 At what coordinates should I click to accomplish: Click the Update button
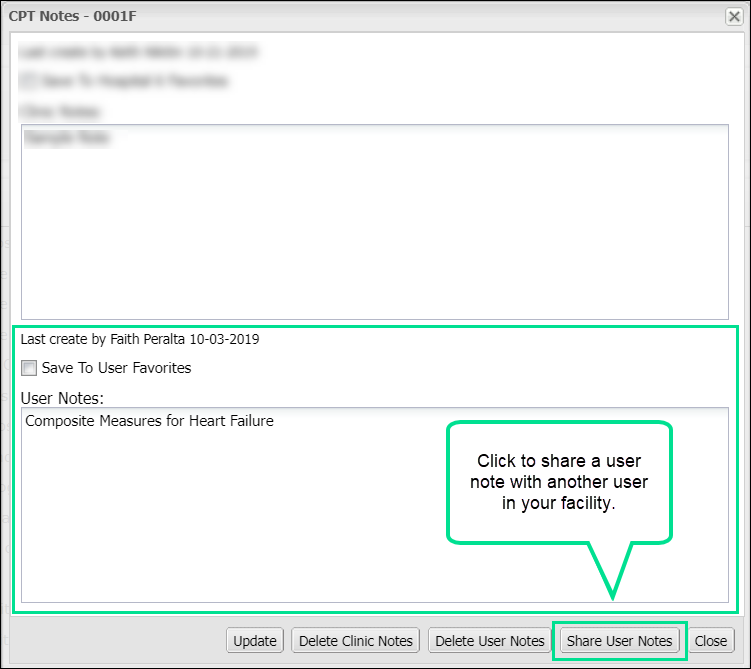(255, 641)
